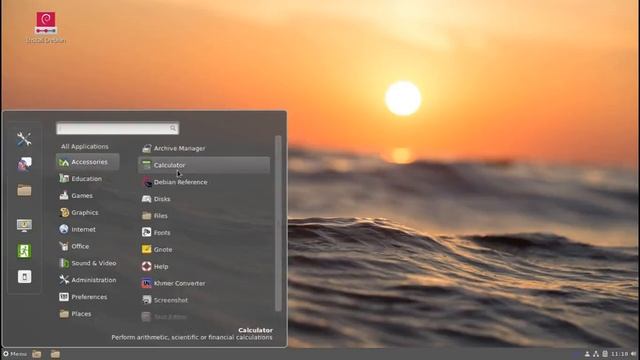This screenshot has width=640, height=360.
Task: Select the Places category
Action: [88, 314]
